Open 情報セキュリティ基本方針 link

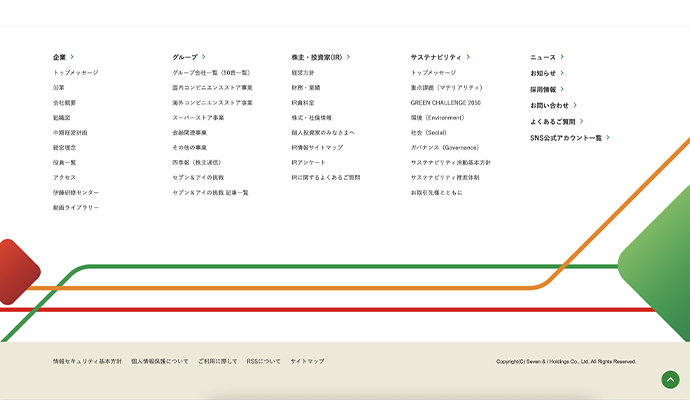(x=87, y=361)
